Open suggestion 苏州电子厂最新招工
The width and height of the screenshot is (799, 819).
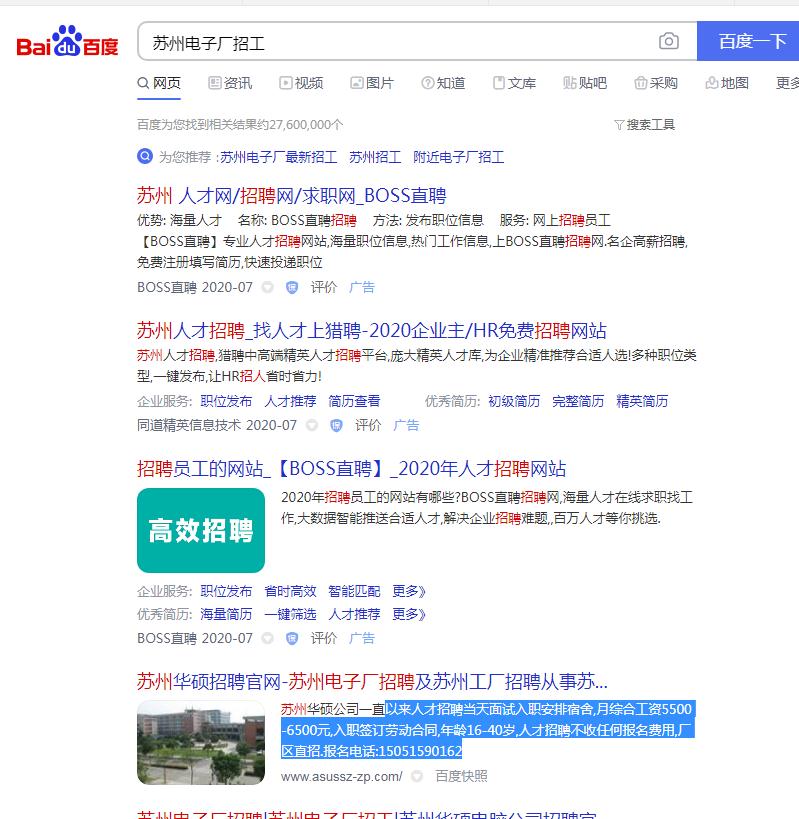(278, 157)
